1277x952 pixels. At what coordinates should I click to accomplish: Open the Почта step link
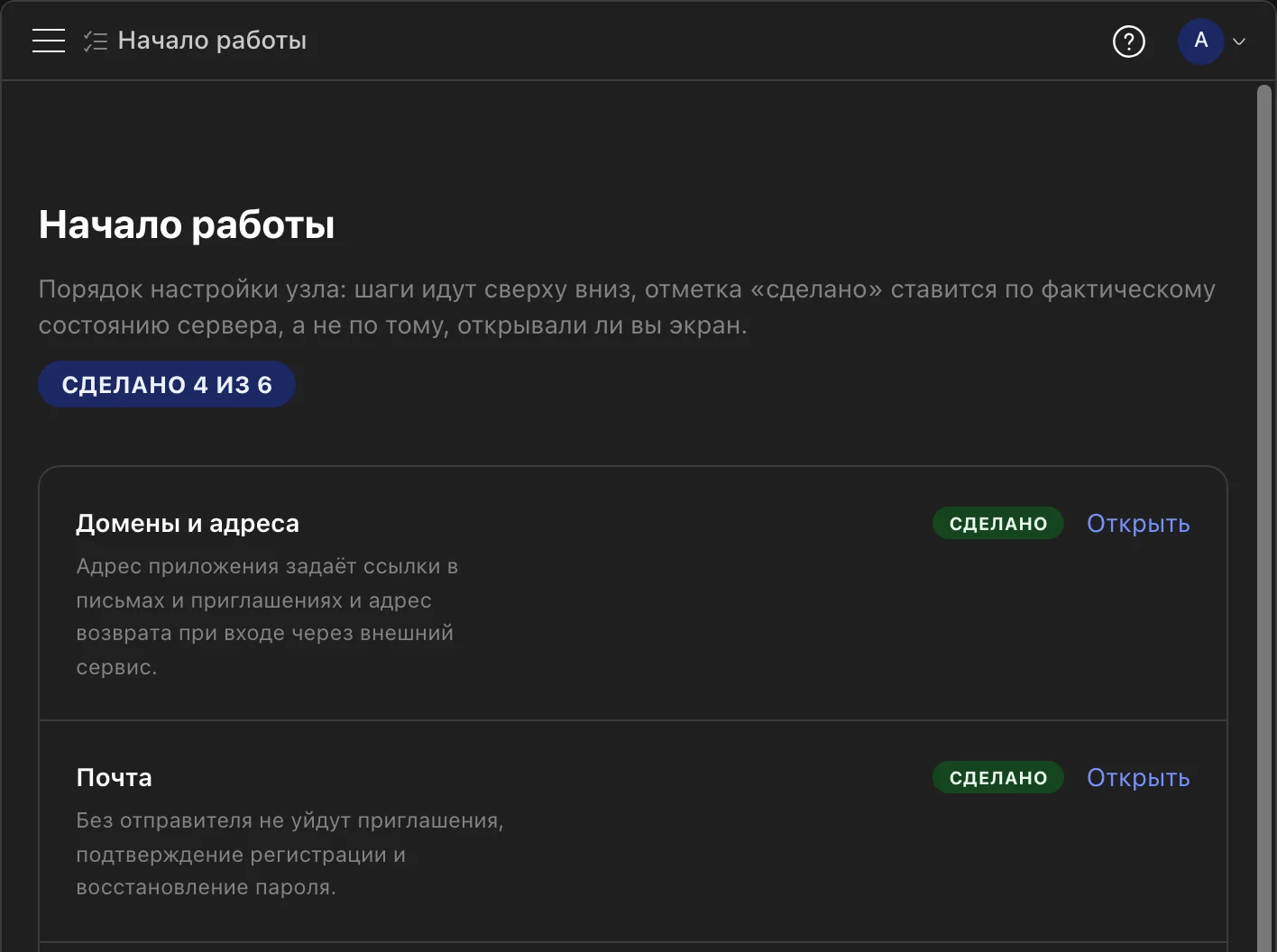1138,778
